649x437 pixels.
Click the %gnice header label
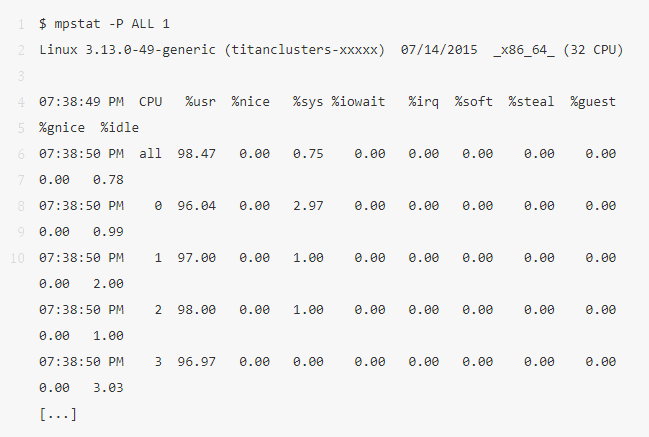click(62, 127)
